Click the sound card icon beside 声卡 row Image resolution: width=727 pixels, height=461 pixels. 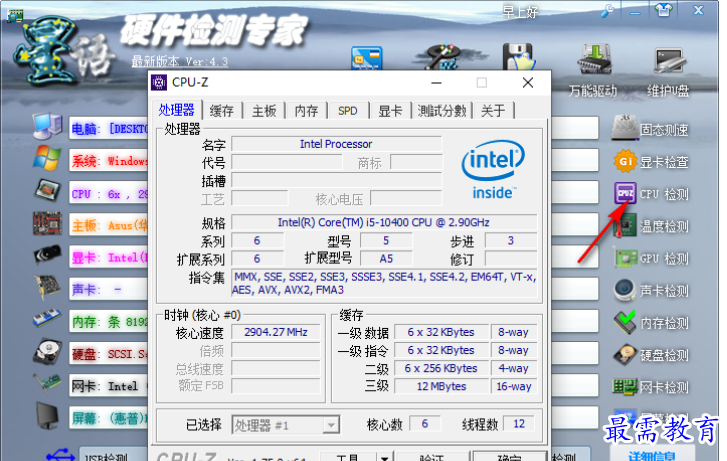point(48,288)
